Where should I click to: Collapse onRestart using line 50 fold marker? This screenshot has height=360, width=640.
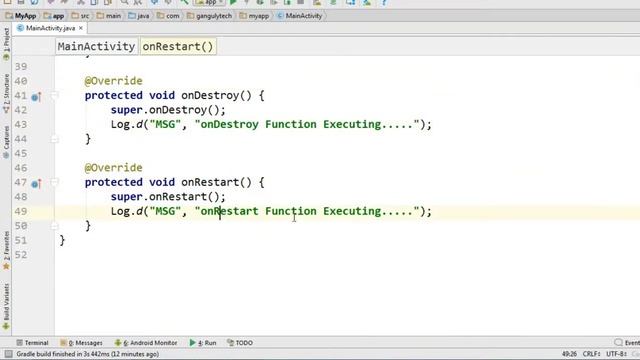[54, 226]
